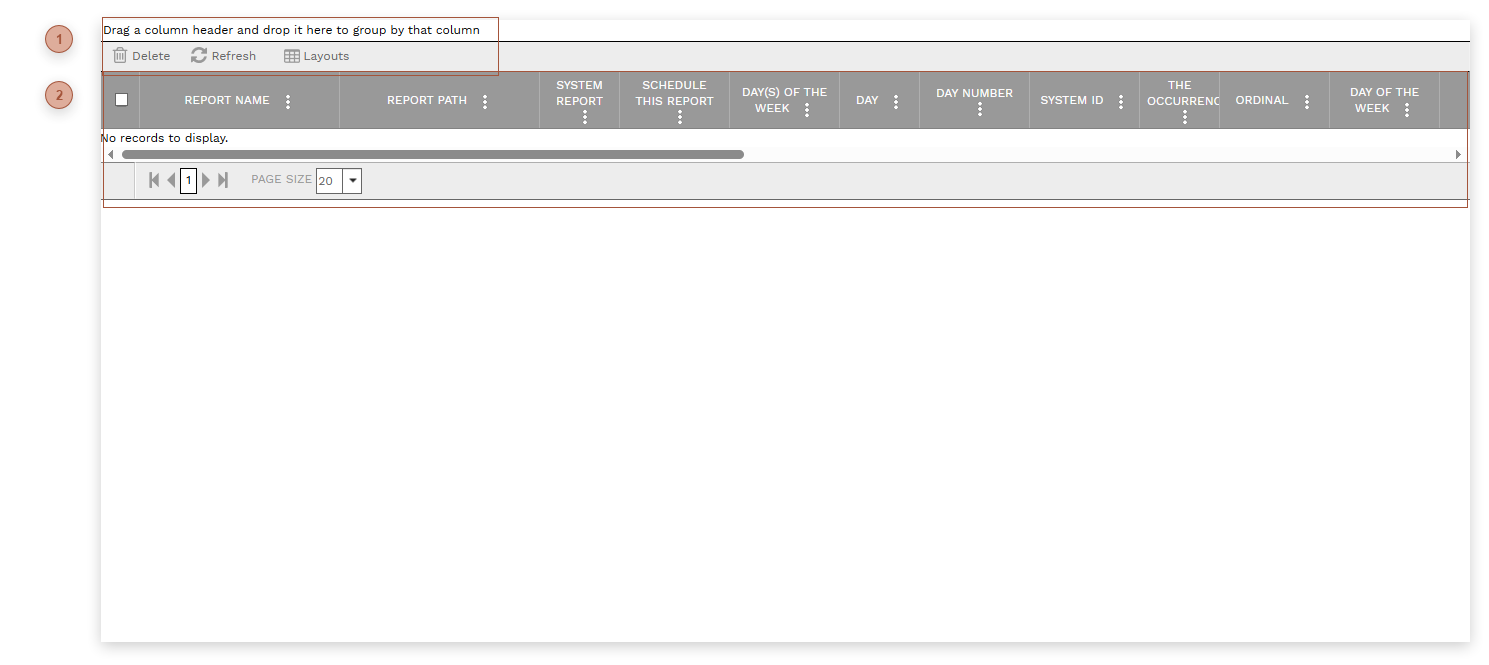Open the Page Size dropdown
Viewport: 1489px width, 665px height.
point(352,181)
